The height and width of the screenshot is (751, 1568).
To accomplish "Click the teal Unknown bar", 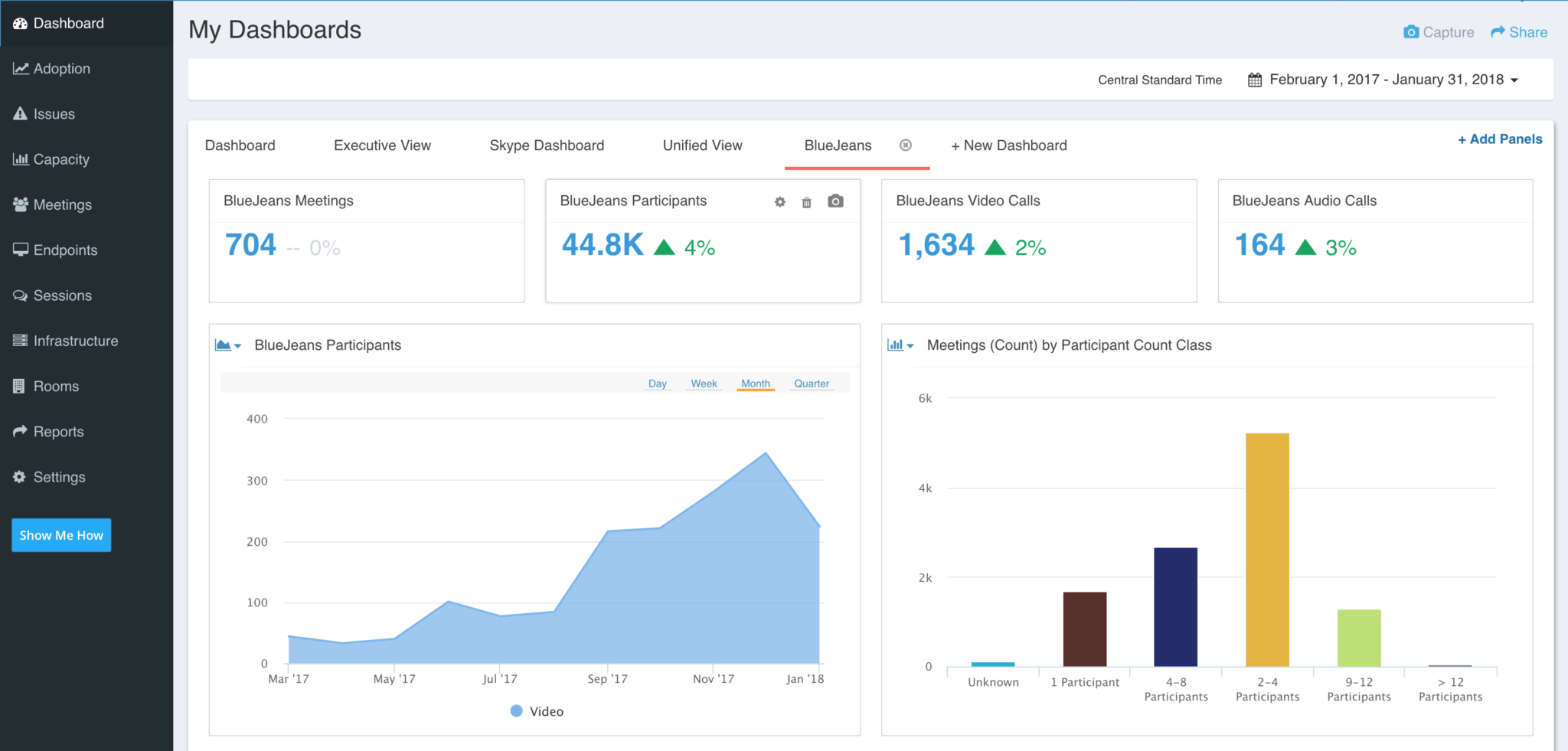I will (993, 664).
